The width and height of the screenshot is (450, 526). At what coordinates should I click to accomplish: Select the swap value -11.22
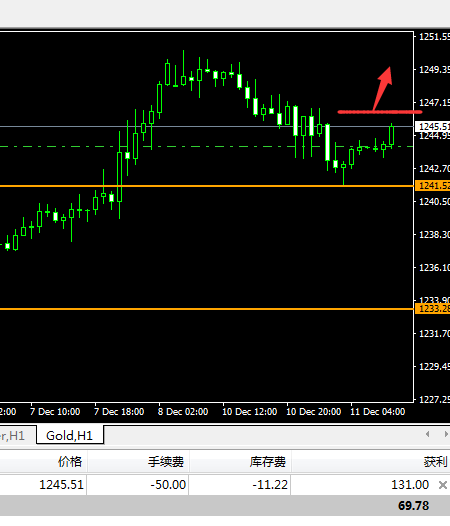tap(270, 485)
